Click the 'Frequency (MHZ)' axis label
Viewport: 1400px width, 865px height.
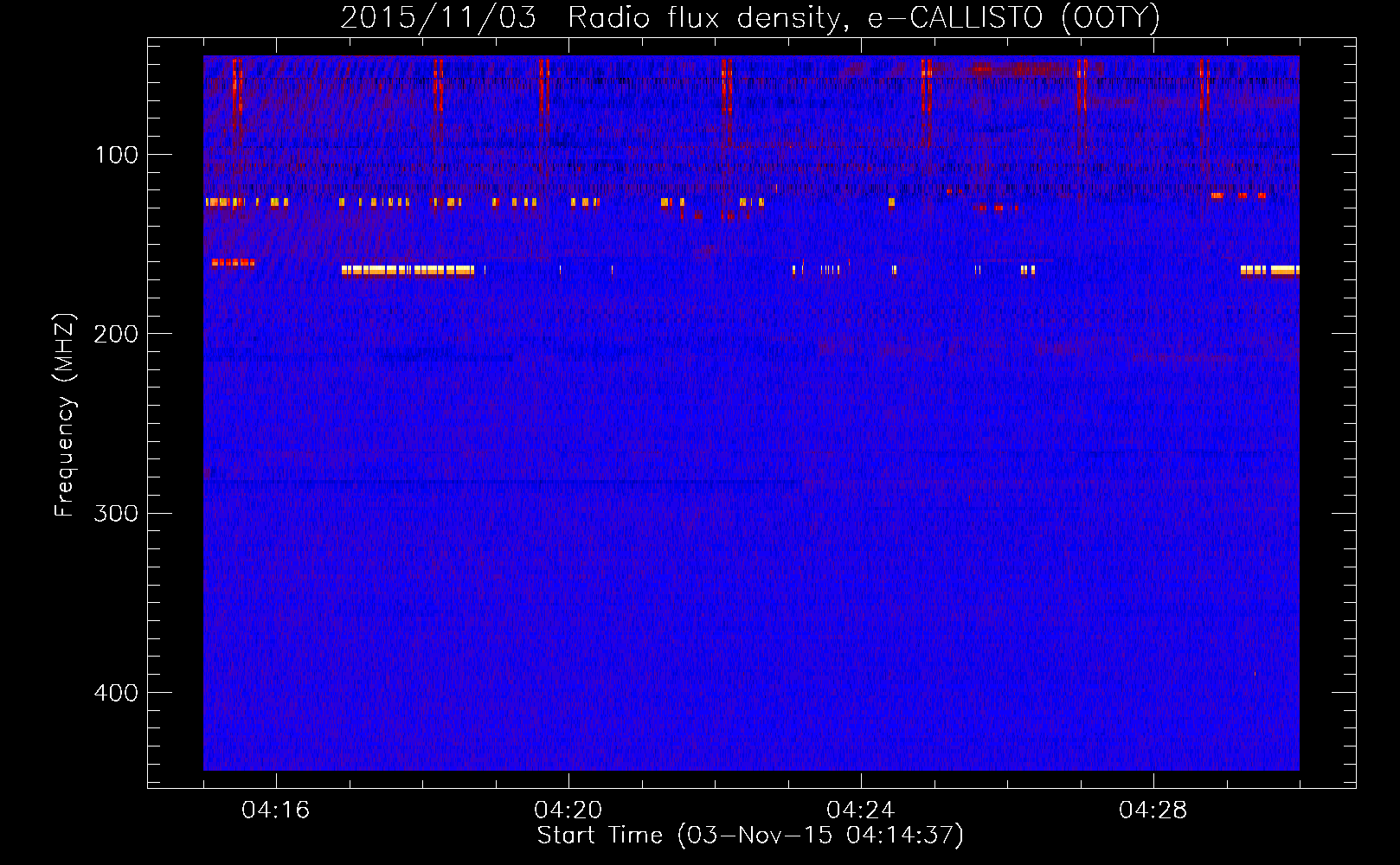tap(65, 414)
